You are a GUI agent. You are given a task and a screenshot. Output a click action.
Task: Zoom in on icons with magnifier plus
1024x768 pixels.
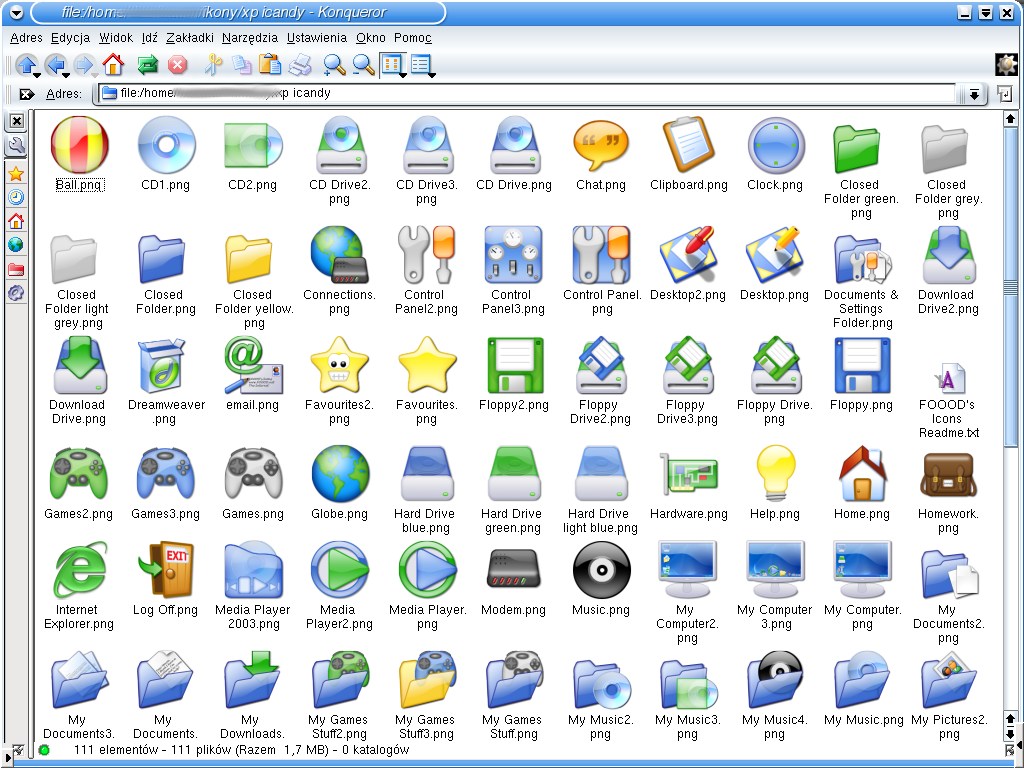coord(334,64)
